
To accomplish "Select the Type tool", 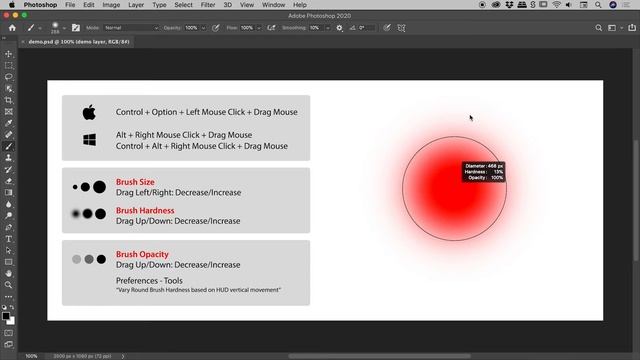I will click(x=9, y=239).
